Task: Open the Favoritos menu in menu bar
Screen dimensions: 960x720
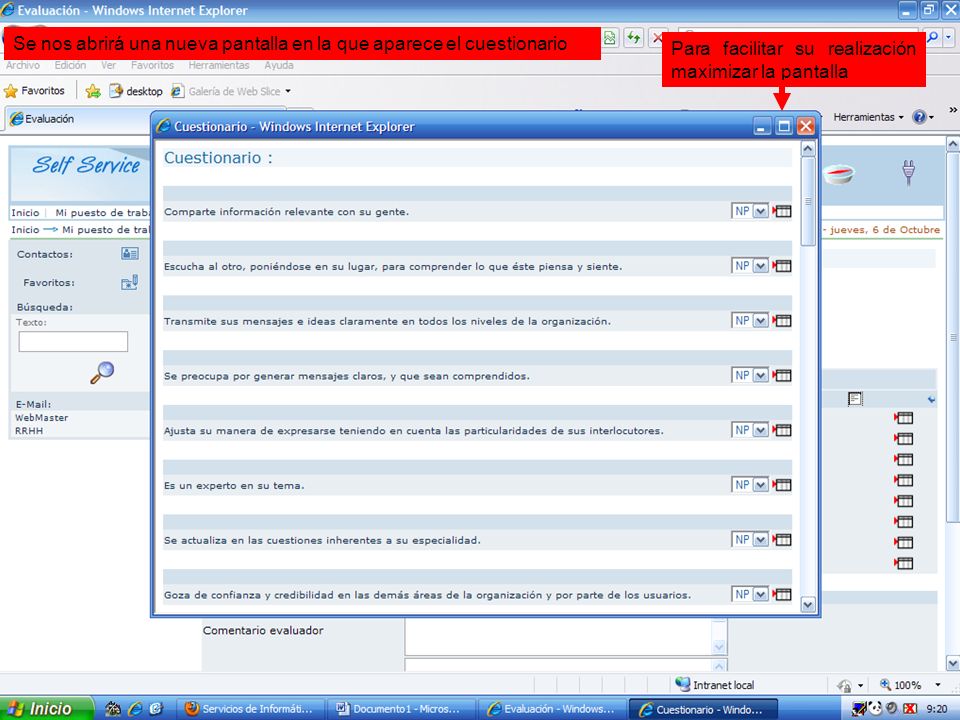Action: click(152, 65)
